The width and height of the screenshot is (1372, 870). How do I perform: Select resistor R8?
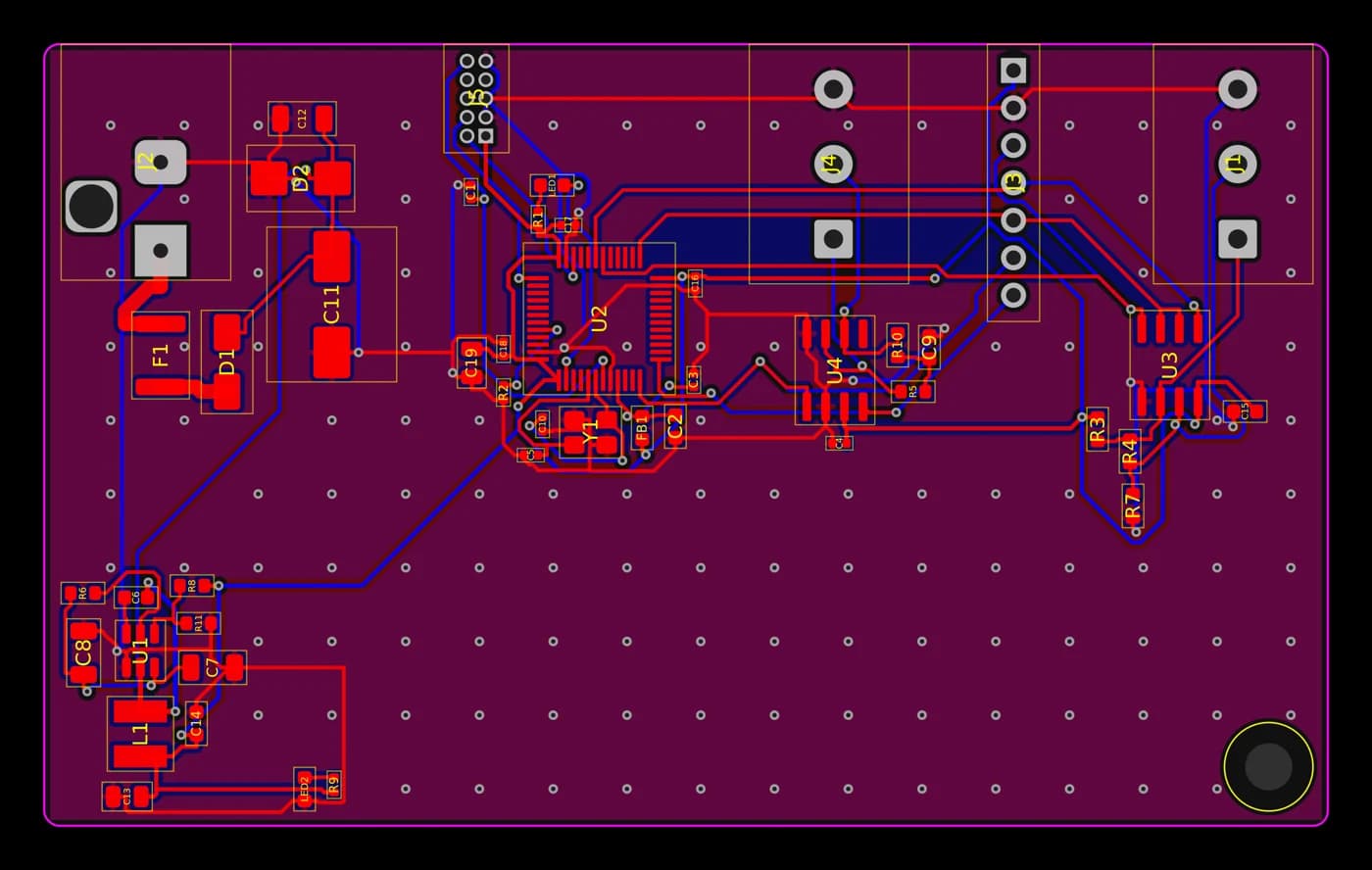click(x=192, y=586)
